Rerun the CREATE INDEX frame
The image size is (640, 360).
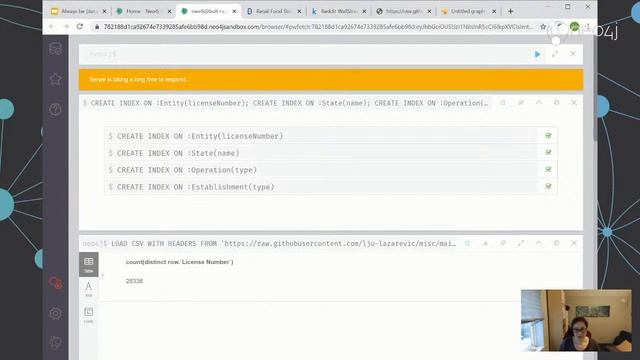point(556,103)
